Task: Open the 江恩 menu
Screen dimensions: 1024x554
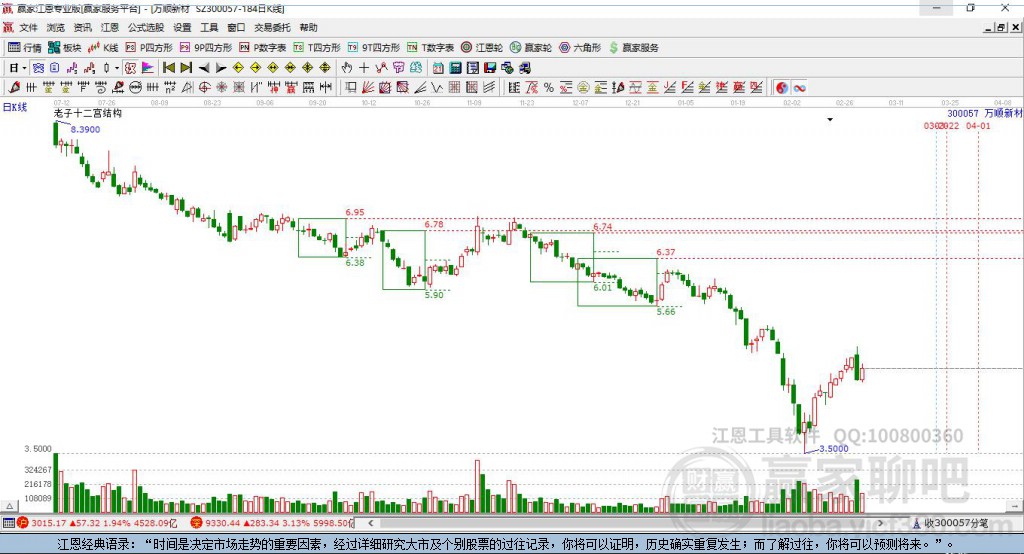Action: (x=110, y=27)
